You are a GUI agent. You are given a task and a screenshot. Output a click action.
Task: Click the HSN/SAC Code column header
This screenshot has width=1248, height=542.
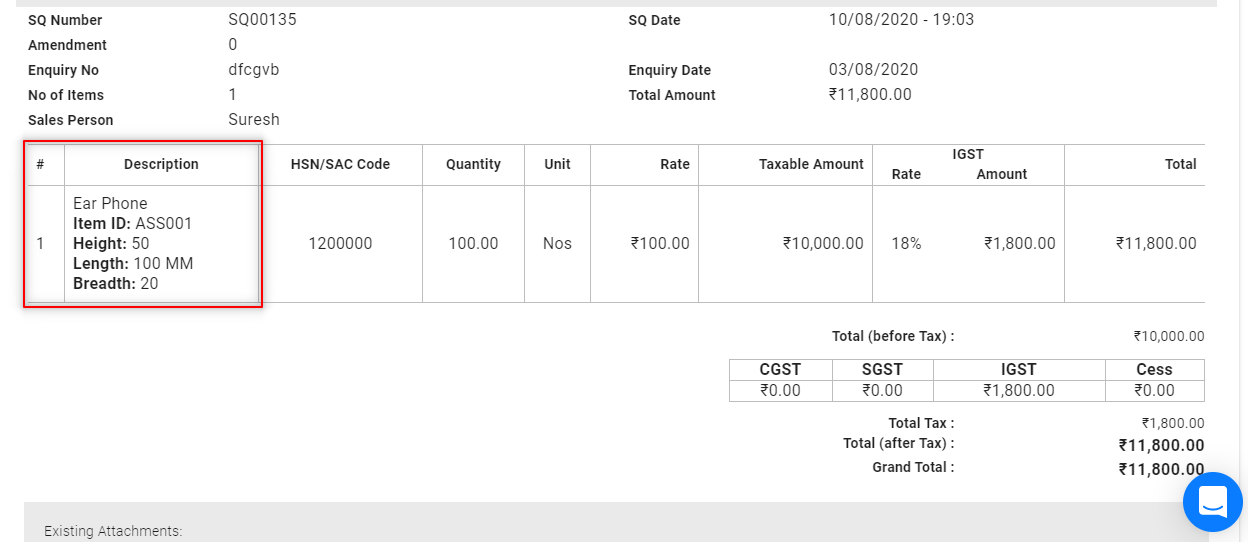coord(340,164)
